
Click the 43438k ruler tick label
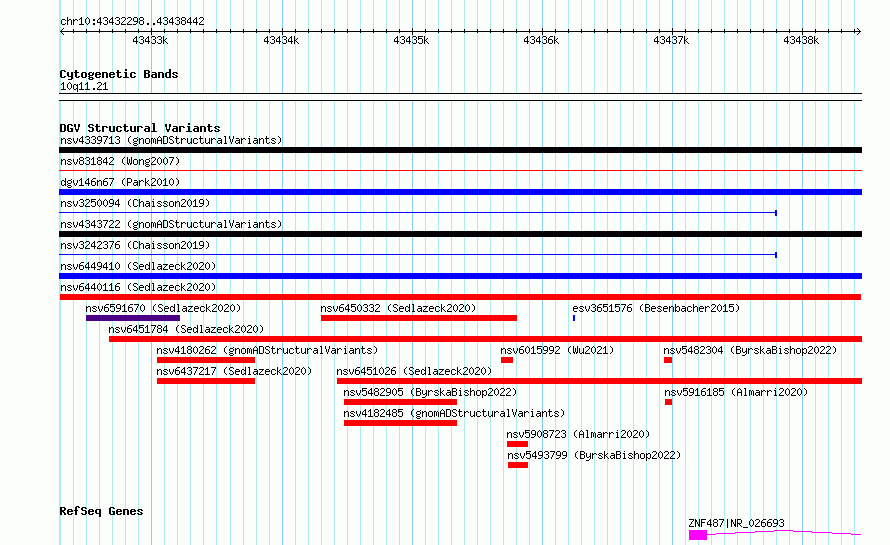point(801,40)
